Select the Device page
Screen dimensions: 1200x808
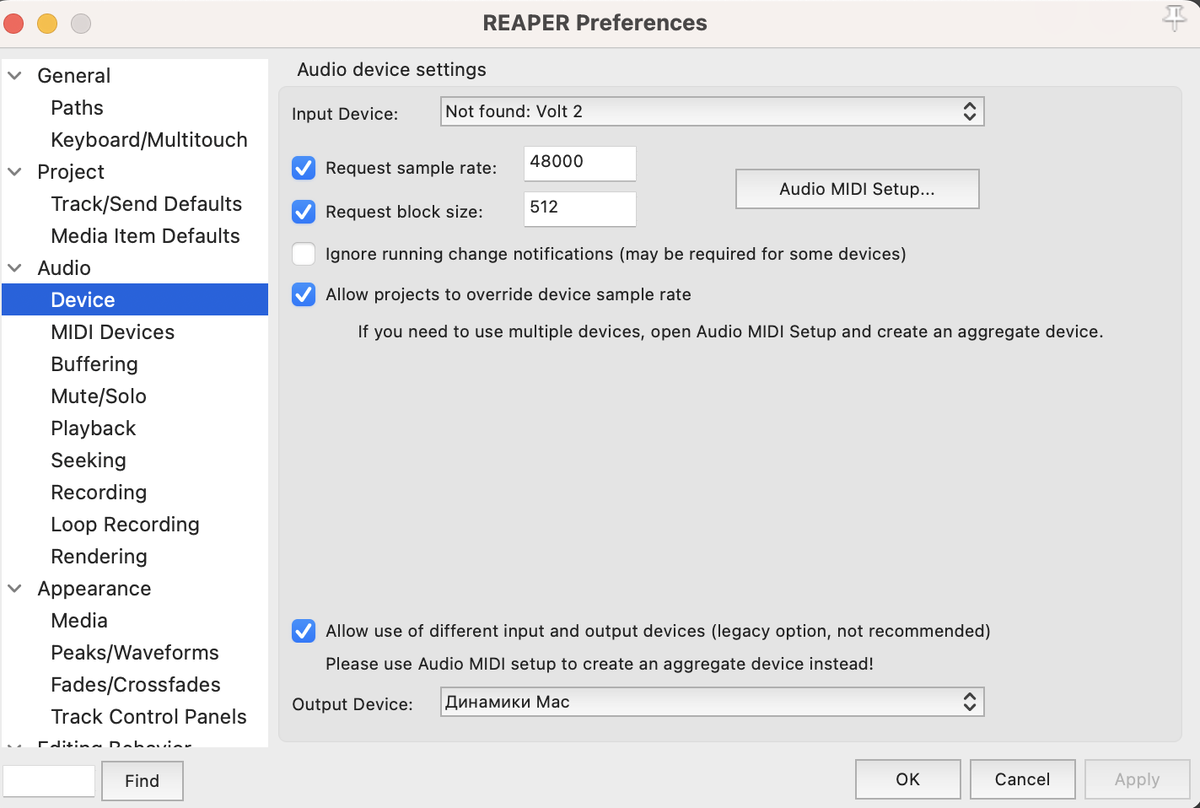coord(135,300)
